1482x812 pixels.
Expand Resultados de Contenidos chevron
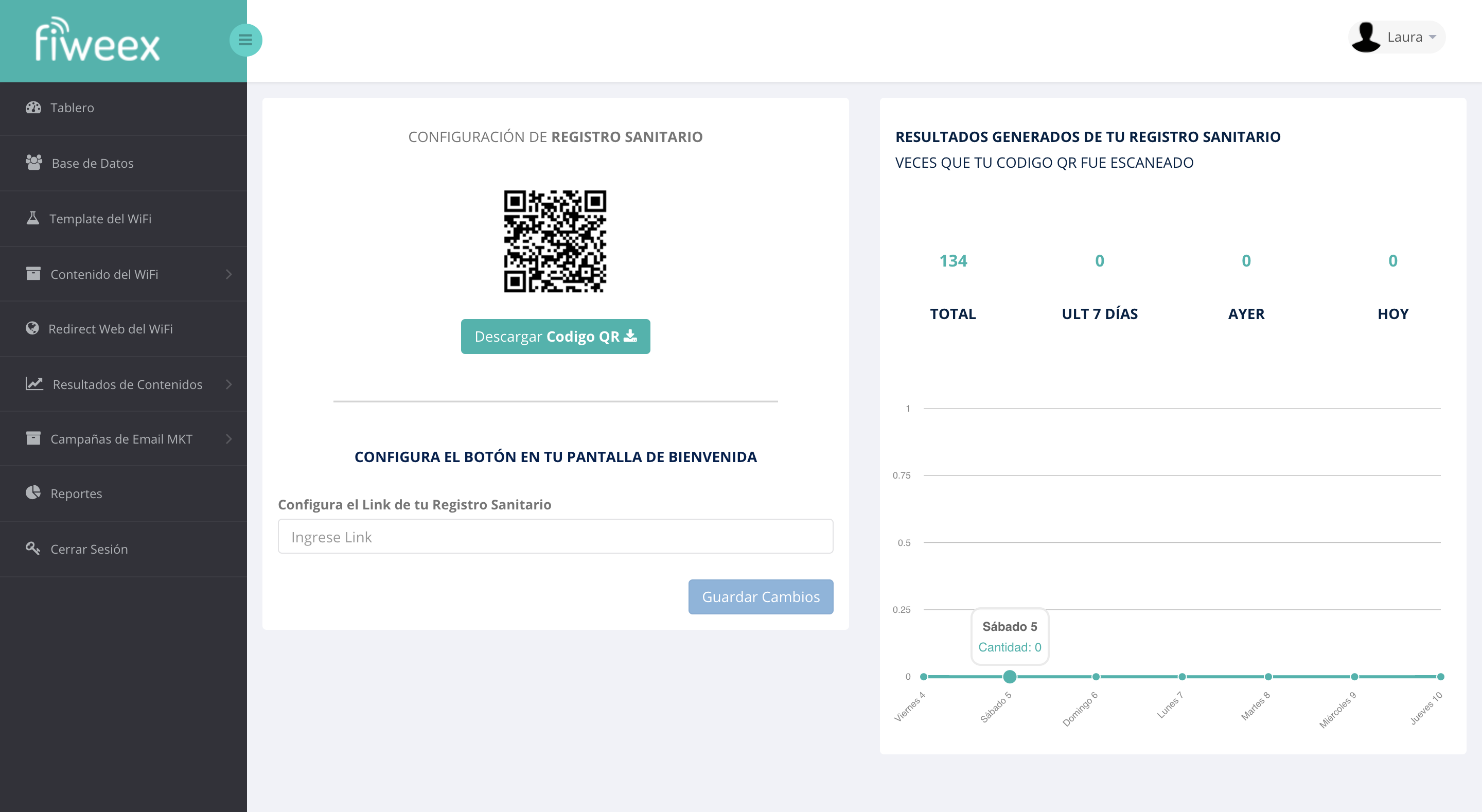(228, 384)
